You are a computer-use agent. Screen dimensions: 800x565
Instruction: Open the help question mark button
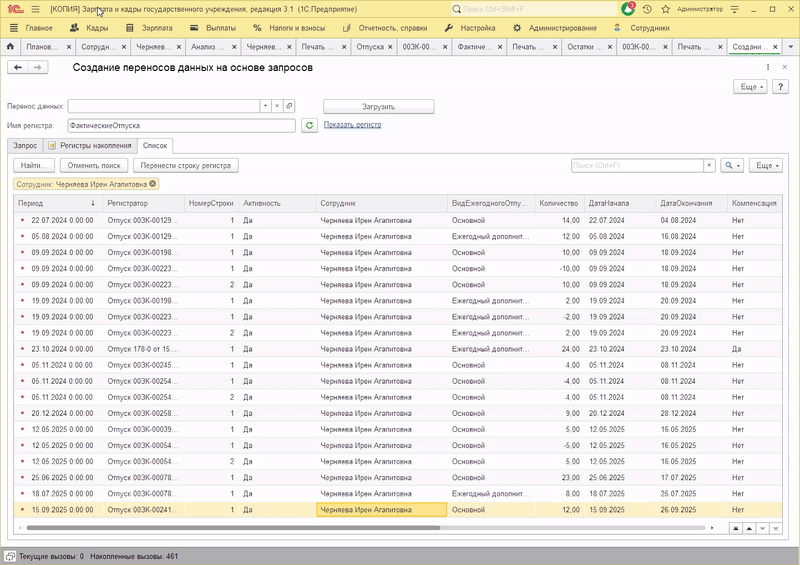[x=782, y=87]
